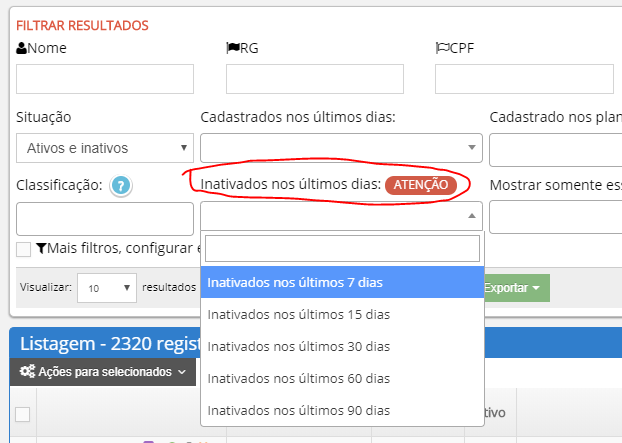
Task: Focus the Nome text field
Action: coord(105,79)
